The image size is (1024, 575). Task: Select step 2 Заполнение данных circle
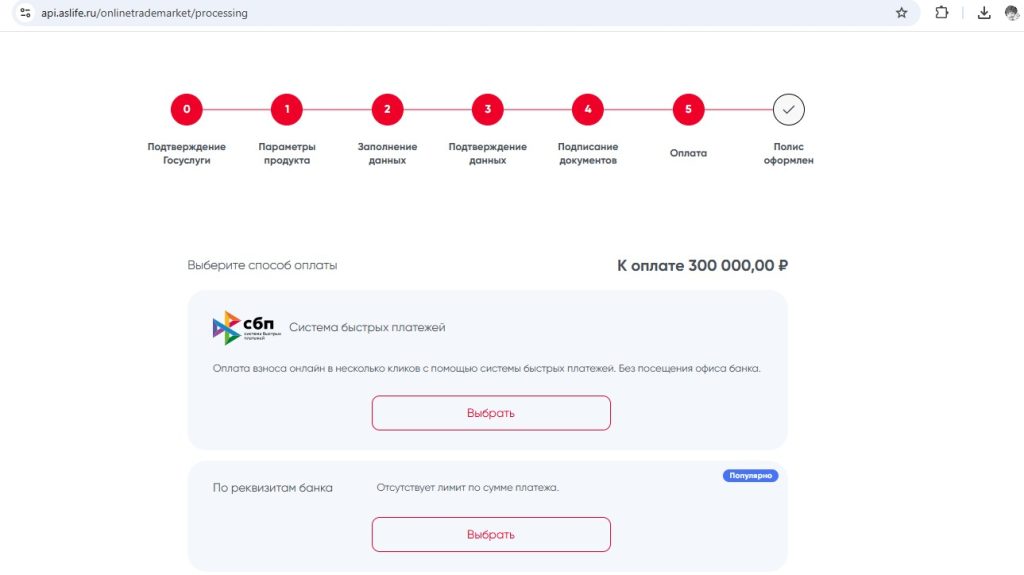tap(387, 109)
